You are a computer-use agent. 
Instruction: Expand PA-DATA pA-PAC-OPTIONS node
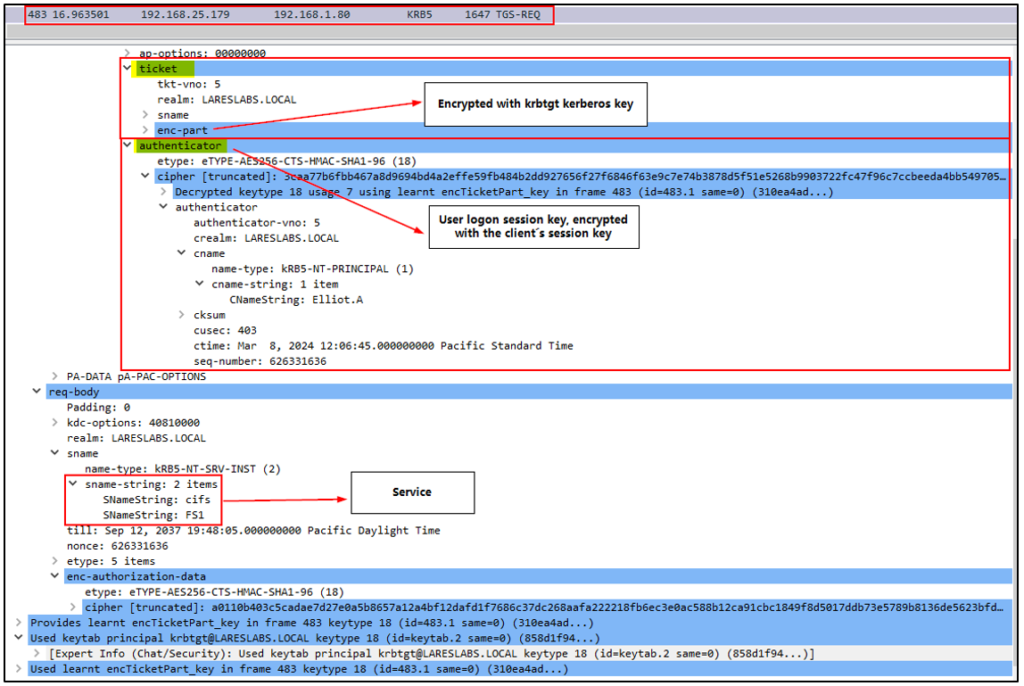click(x=55, y=376)
